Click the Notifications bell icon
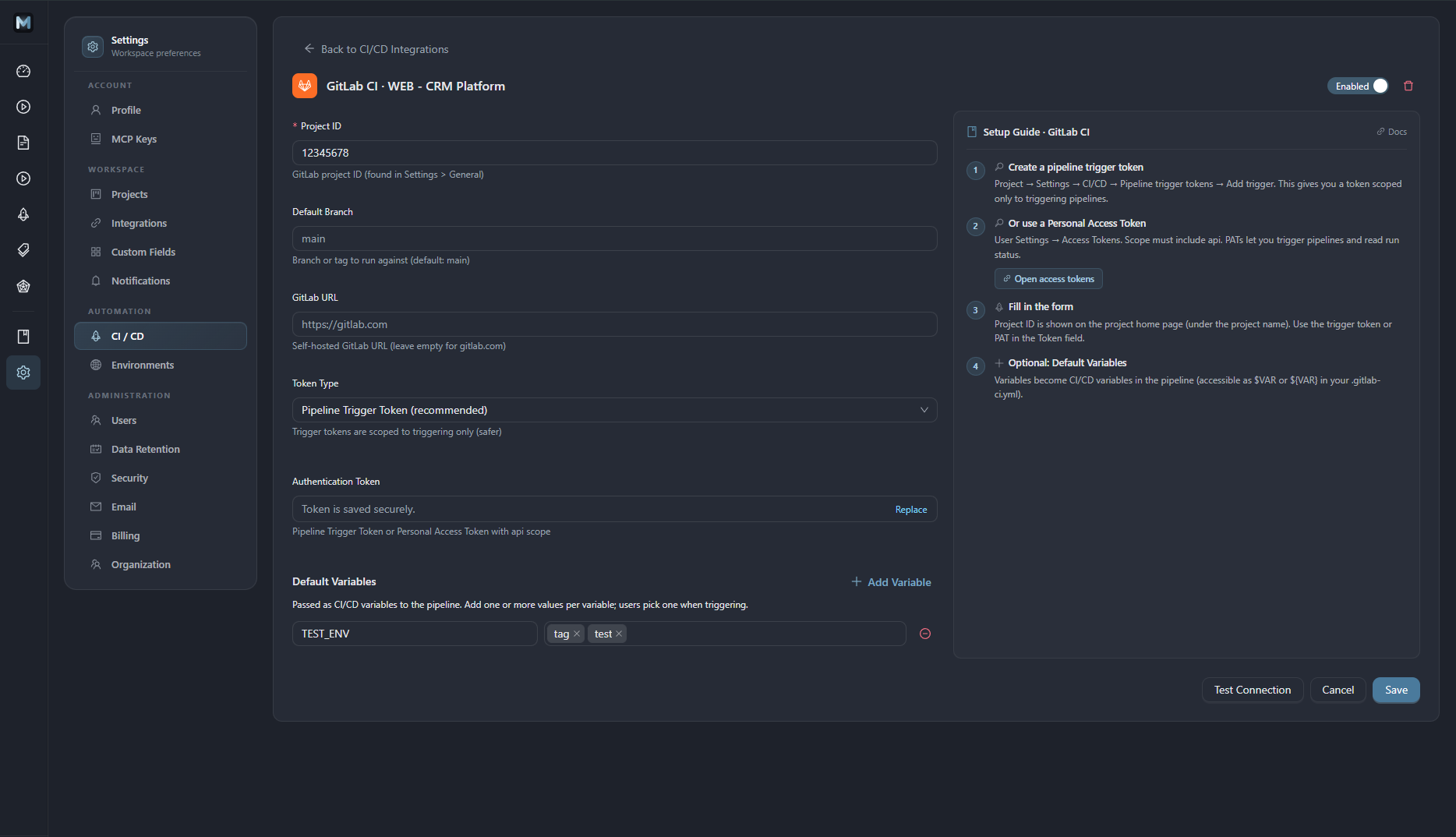 pos(96,281)
